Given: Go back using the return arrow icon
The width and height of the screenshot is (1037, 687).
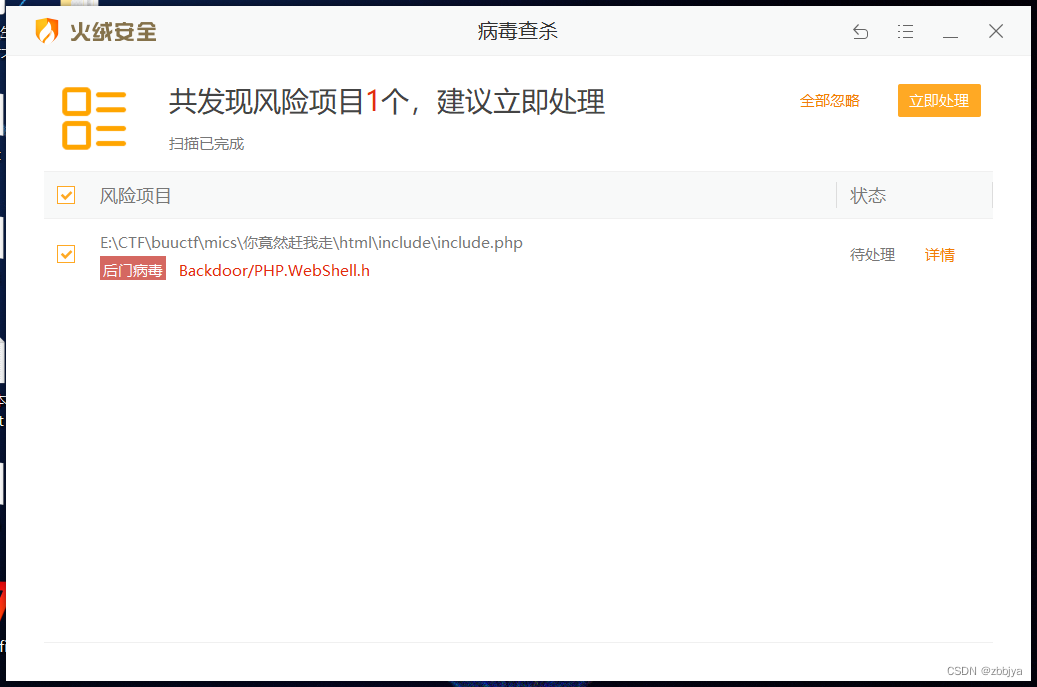Looking at the screenshot, I should coord(860,31).
